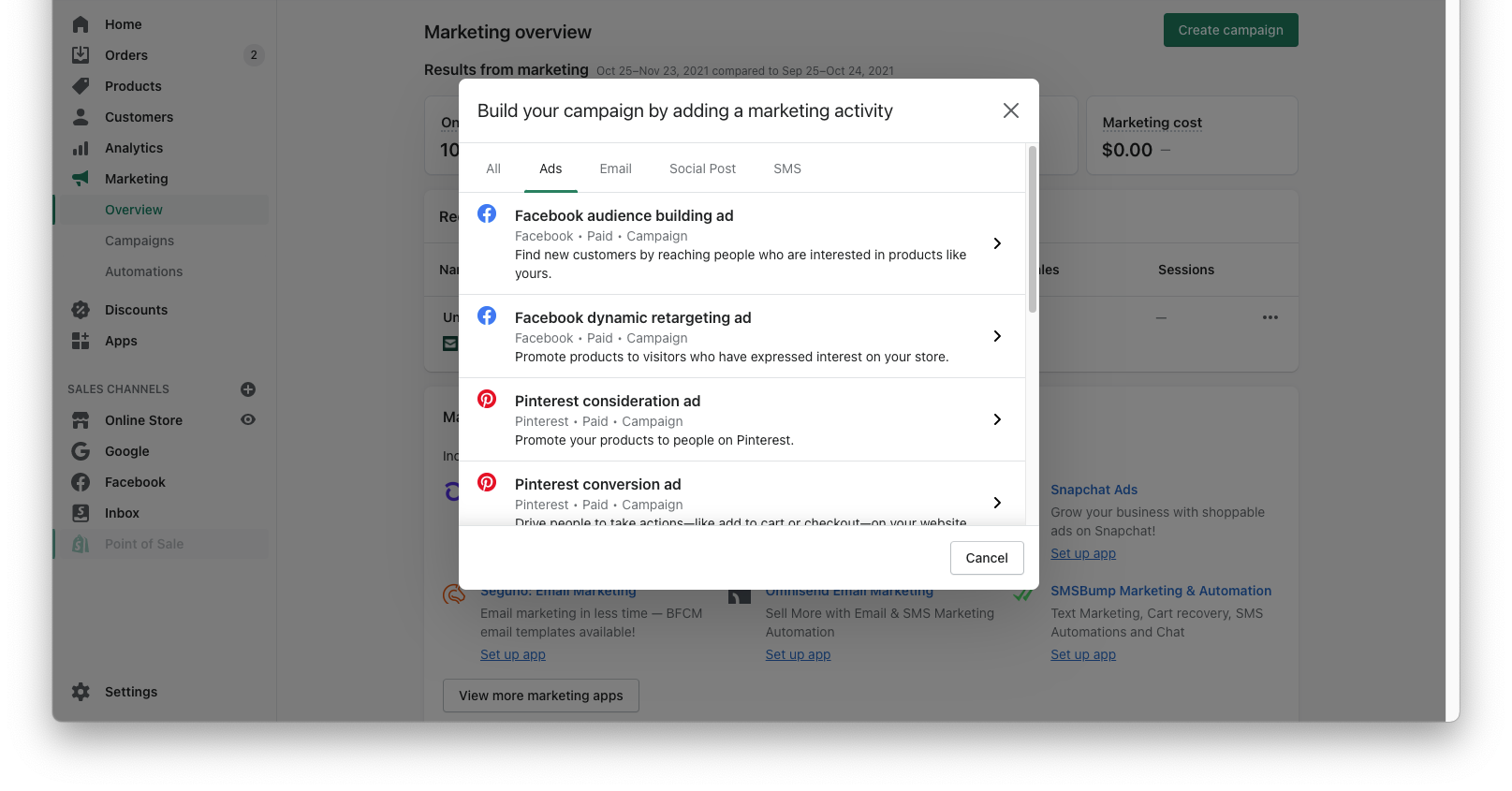Select Facebook audience building ad title
The width and height of the screenshot is (1512, 791).
point(624,215)
